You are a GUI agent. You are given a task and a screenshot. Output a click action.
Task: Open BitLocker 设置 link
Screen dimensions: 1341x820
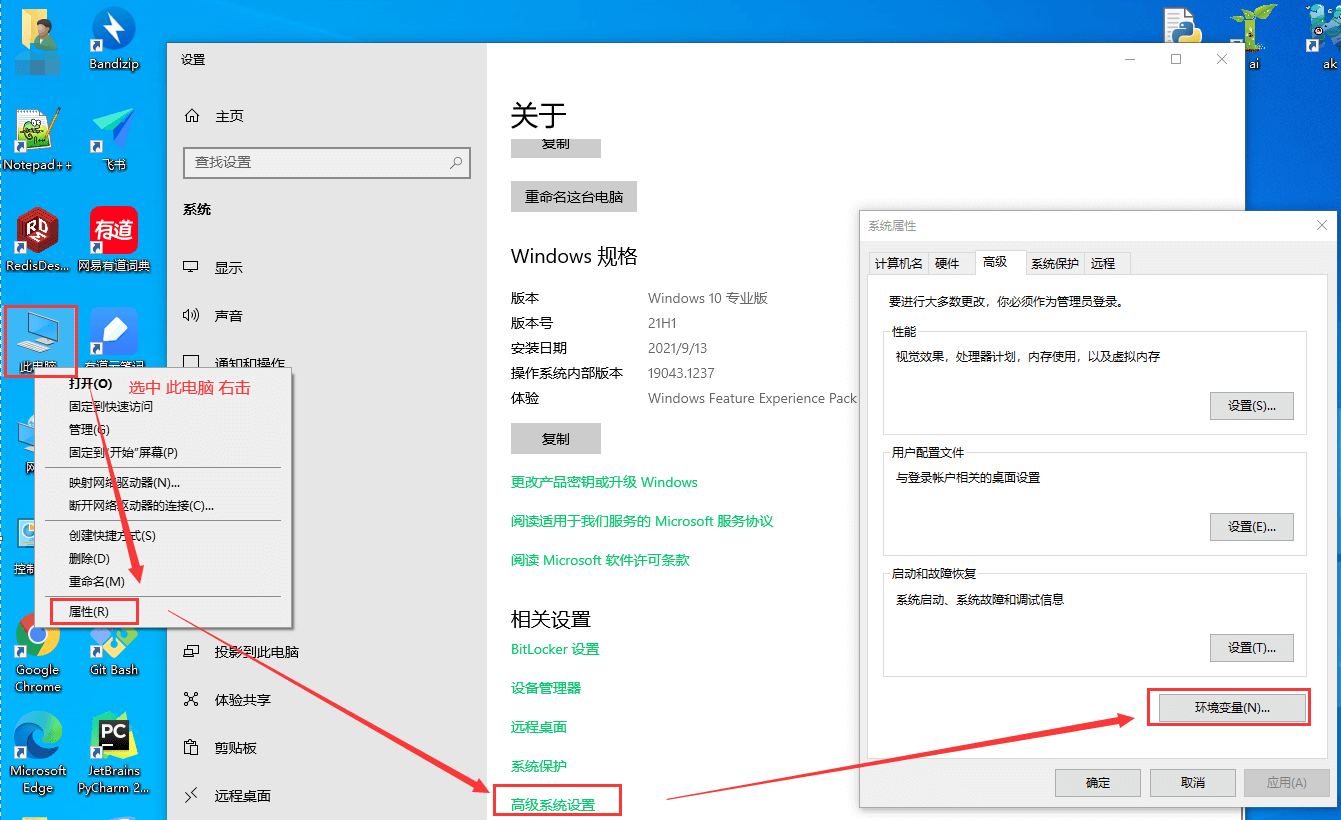(x=555, y=649)
